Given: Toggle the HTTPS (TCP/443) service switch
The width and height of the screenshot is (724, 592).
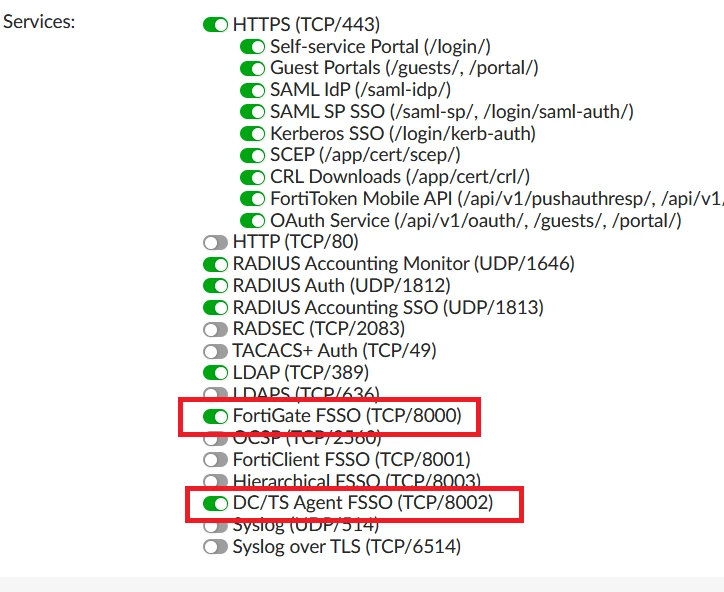Looking at the screenshot, I should coord(215,24).
